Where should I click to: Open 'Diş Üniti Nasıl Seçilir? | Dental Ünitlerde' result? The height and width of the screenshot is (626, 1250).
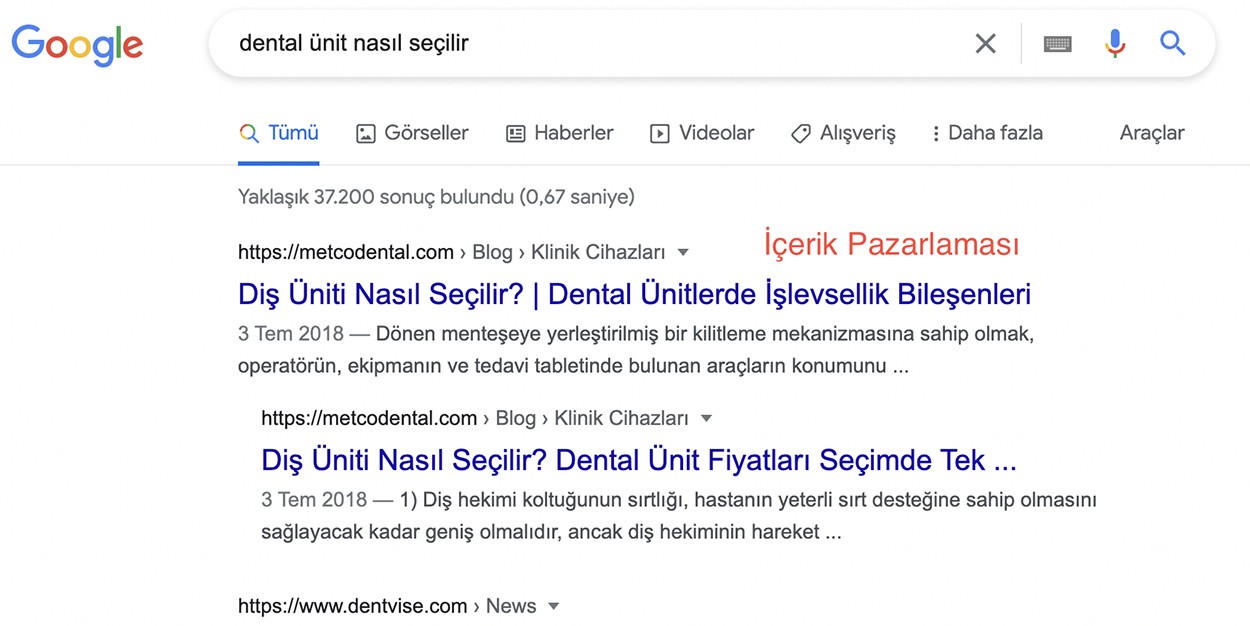pos(634,294)
